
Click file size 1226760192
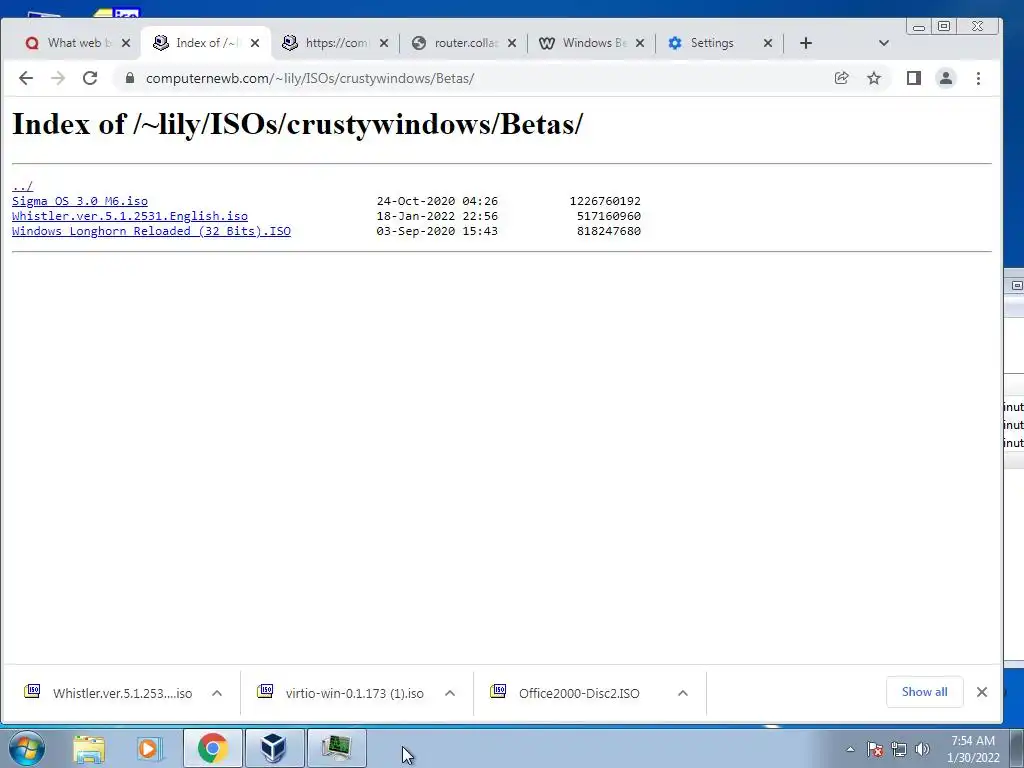point(605,201)
